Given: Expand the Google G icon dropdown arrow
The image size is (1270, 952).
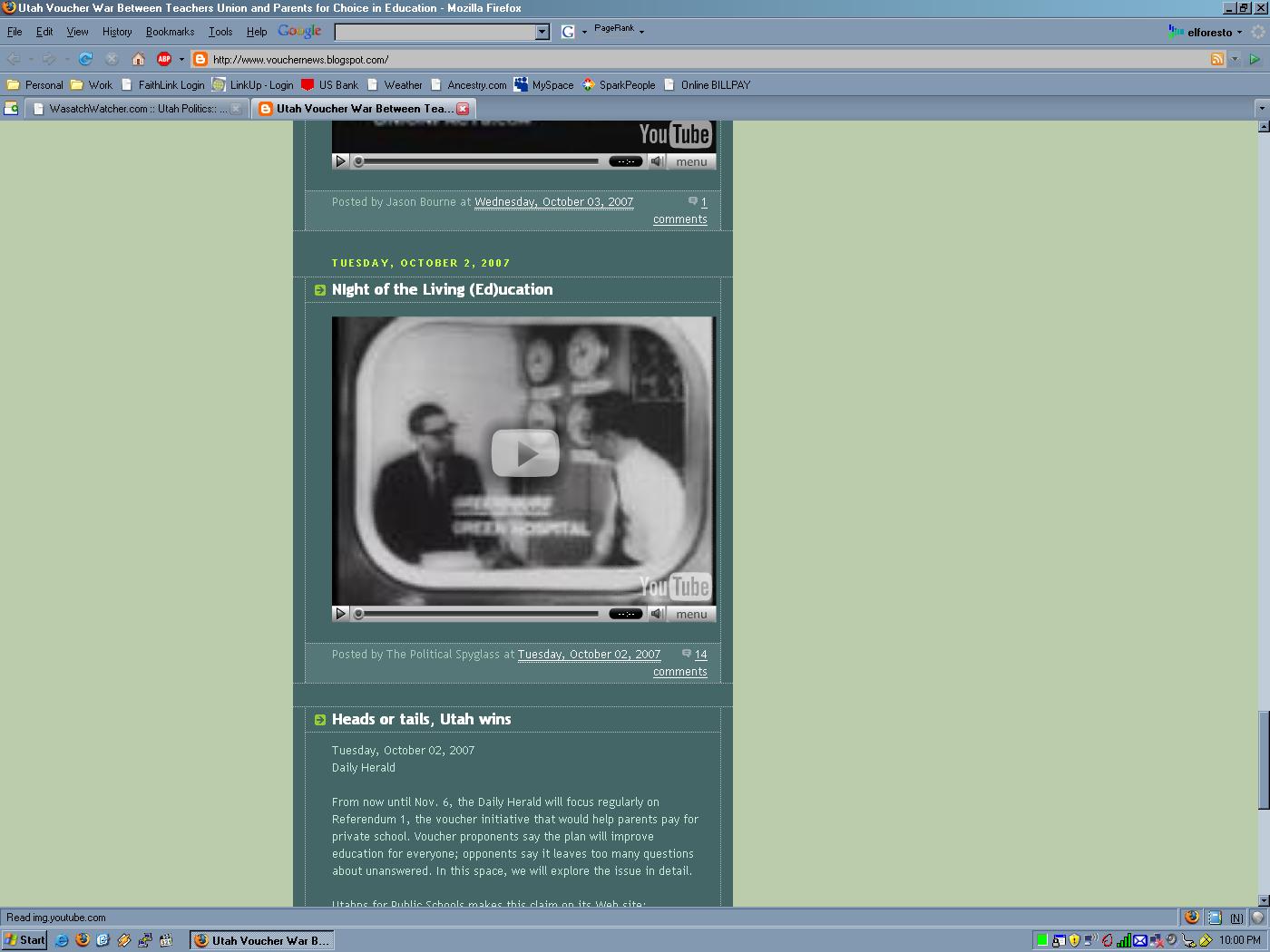Looking at the screenshot, I should [584, 32].
